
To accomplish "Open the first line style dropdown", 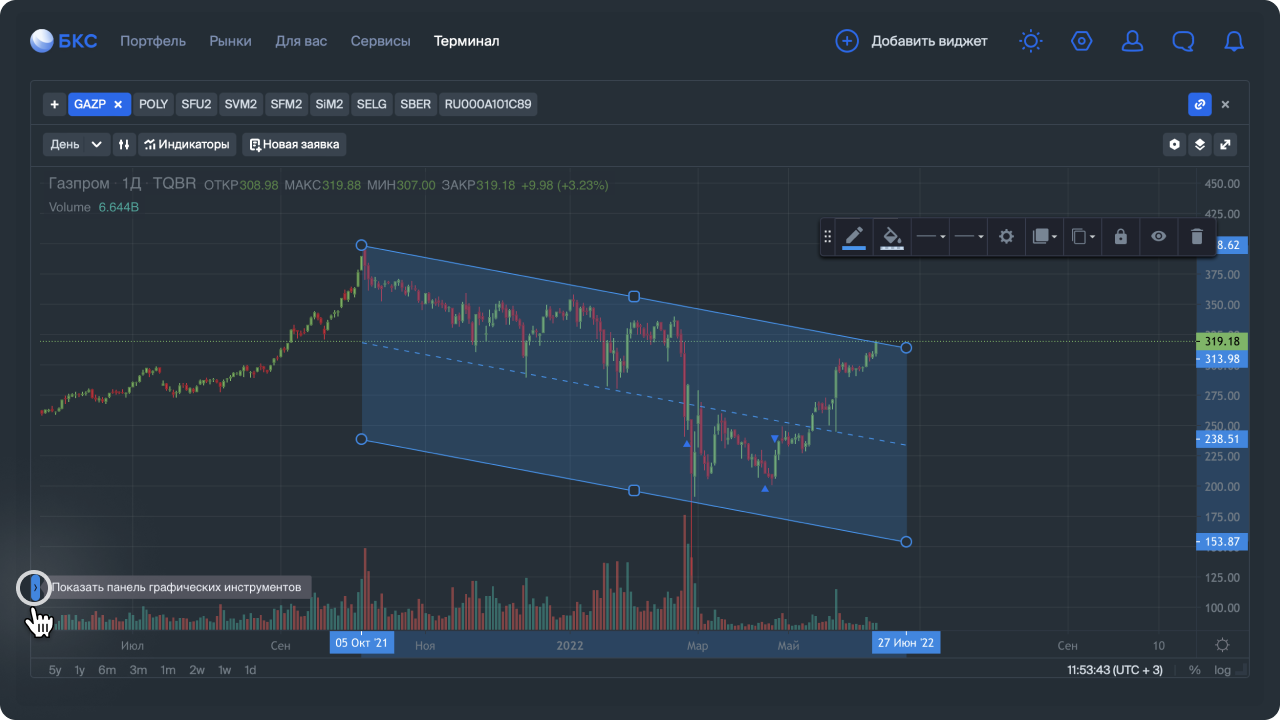I will [x=931, y=237].
